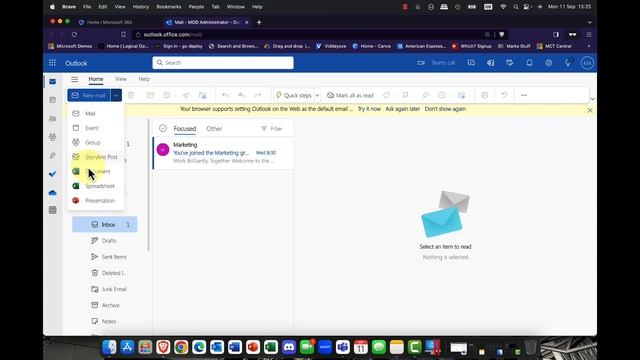Toggle the navigation pane hamburger

(74, 79)
